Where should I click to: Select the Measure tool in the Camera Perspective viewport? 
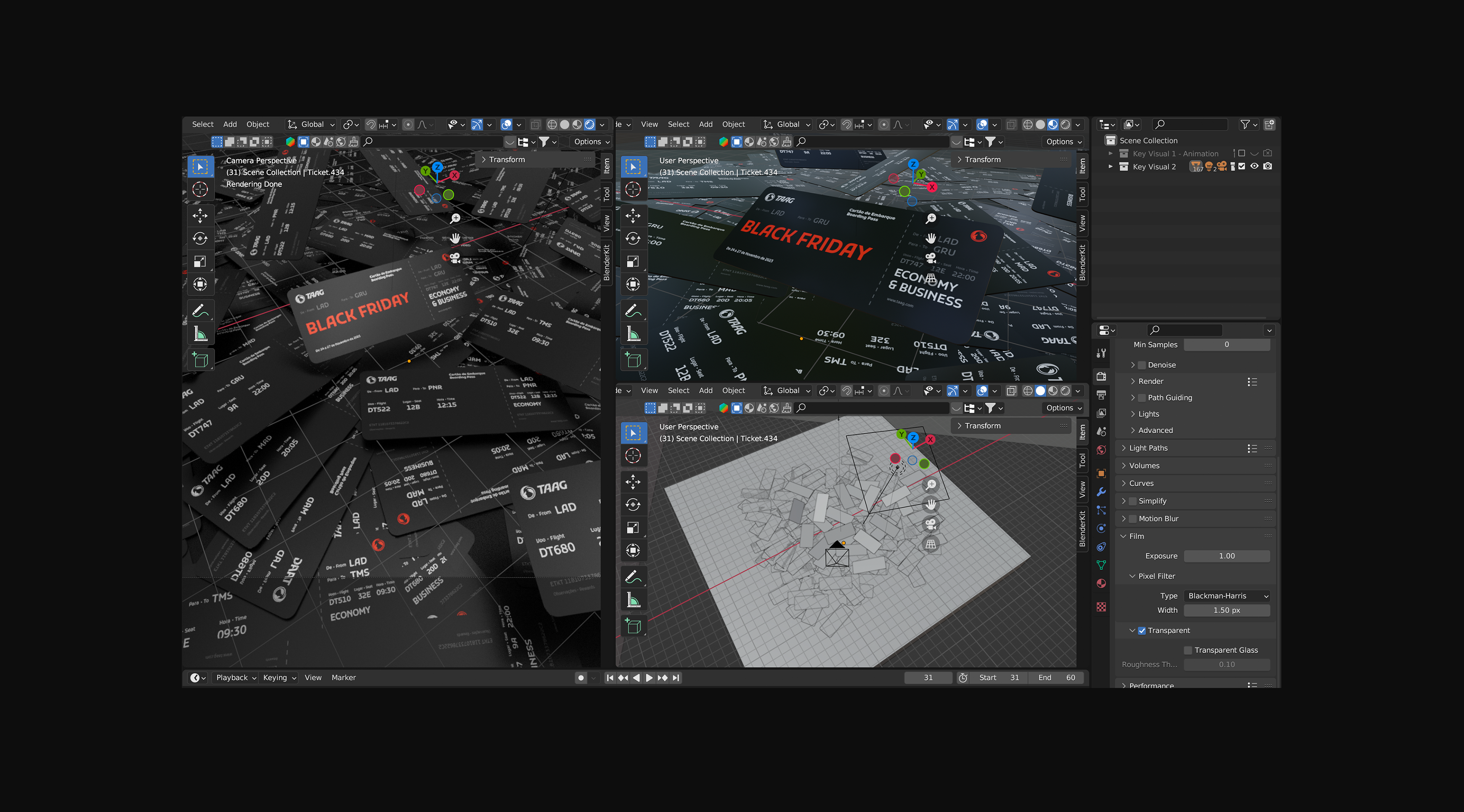coord(200,333)
